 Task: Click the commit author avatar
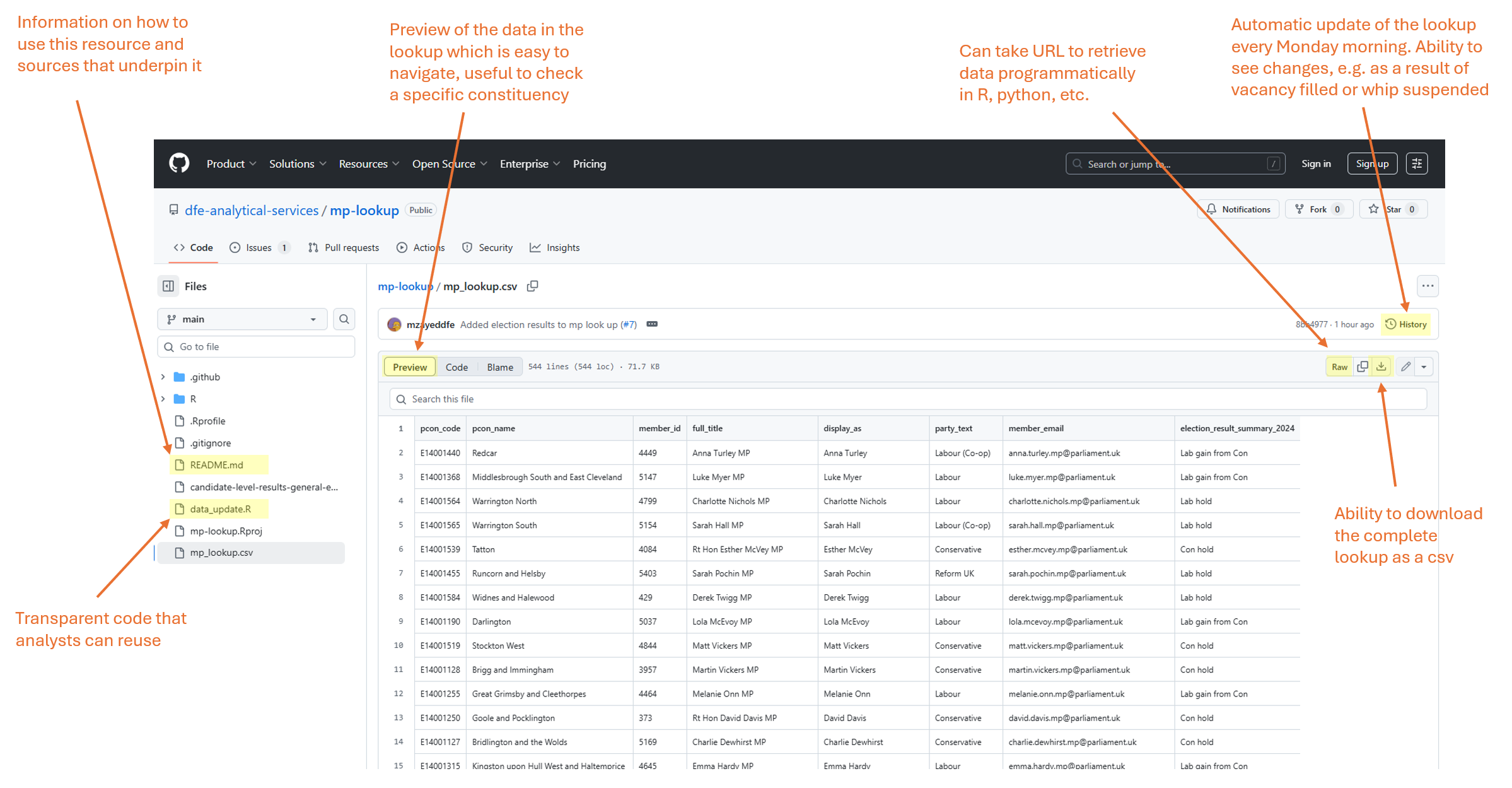pos(395,325)
